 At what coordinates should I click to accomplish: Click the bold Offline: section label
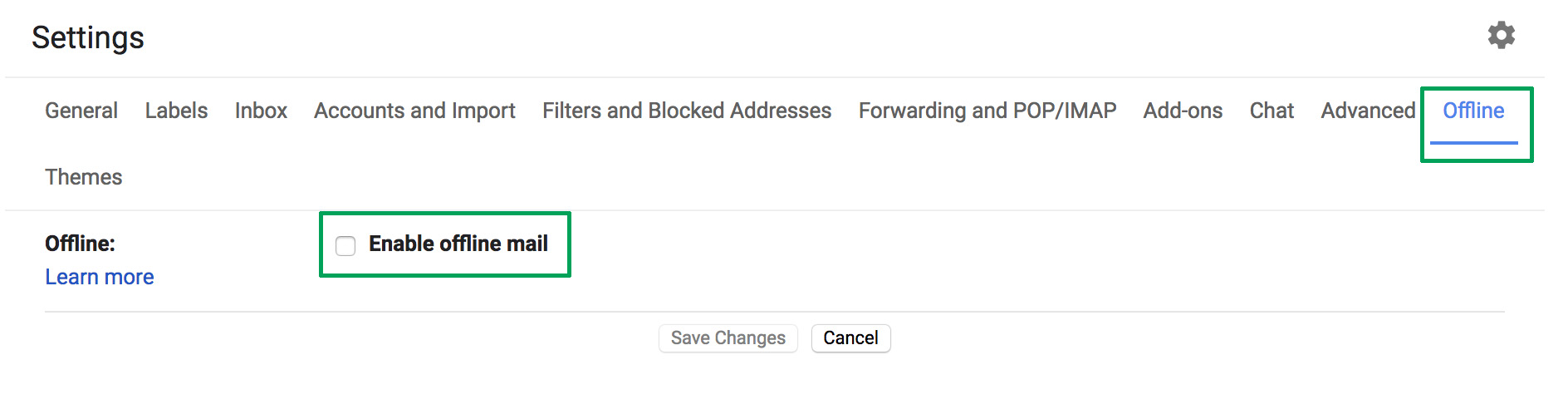click(80, 244)
